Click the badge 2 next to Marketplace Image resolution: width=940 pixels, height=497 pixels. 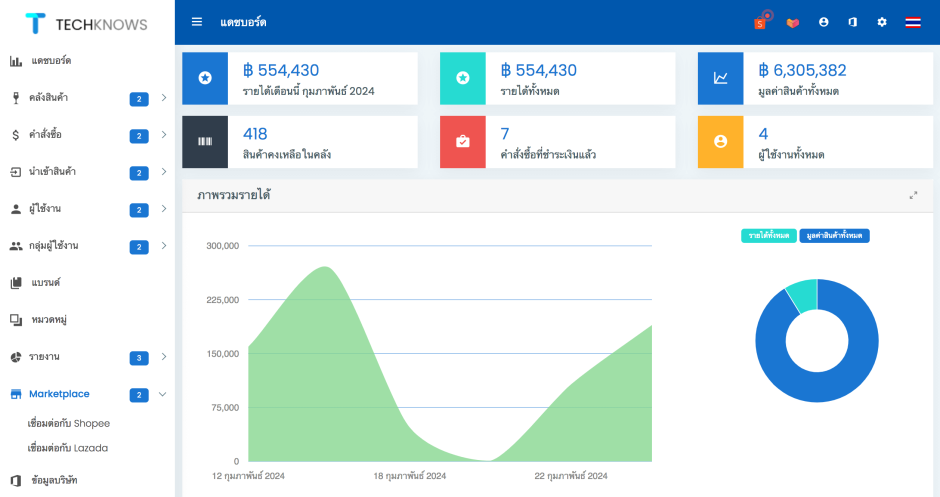139,395
